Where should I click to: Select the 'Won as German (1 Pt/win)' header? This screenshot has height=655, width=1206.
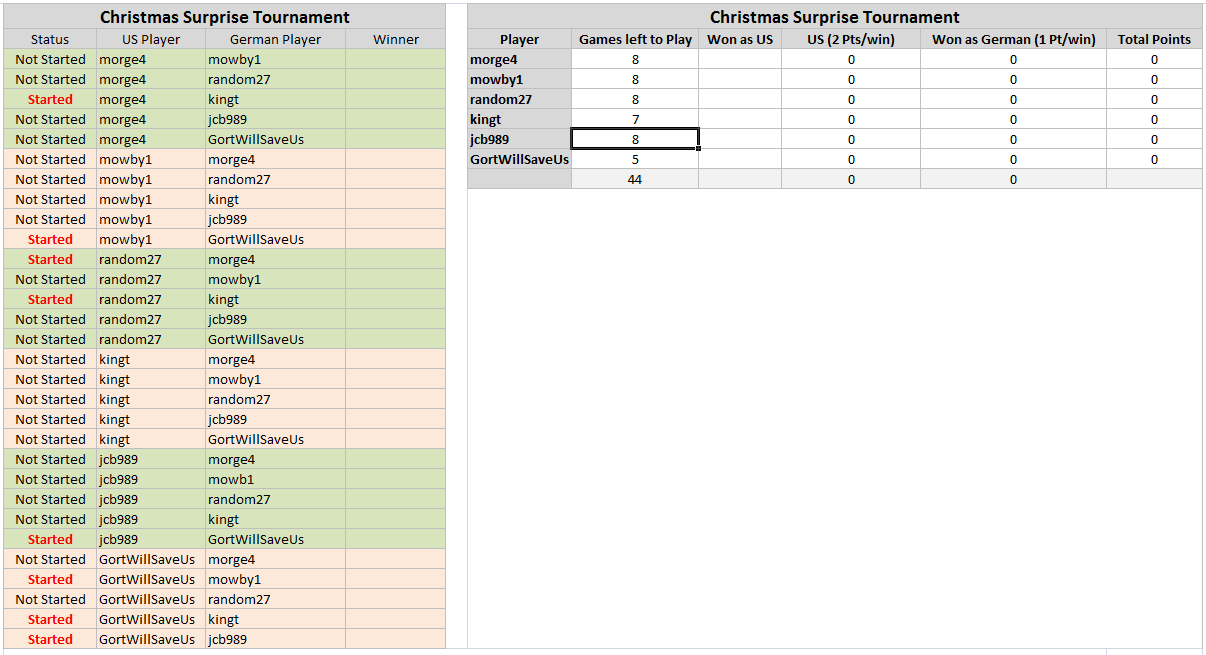coord(1013,39)
